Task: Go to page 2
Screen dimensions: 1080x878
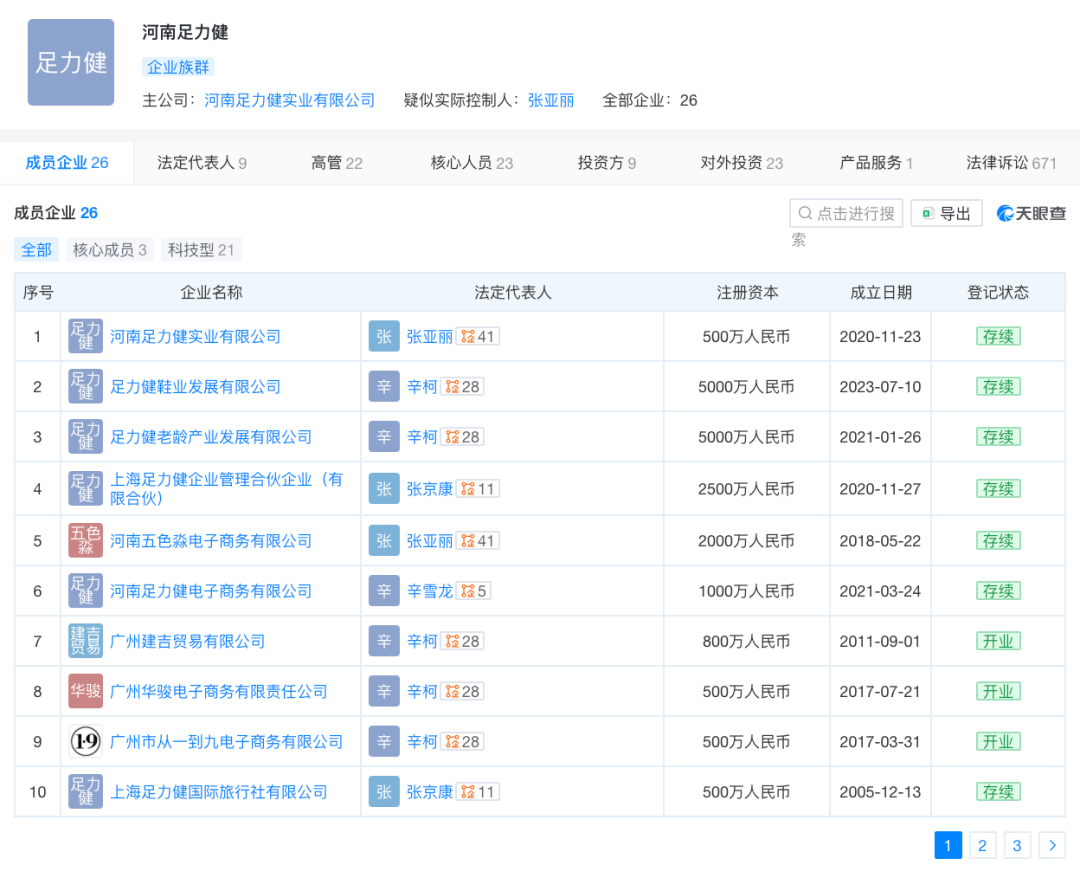Action: pos(982,846)
